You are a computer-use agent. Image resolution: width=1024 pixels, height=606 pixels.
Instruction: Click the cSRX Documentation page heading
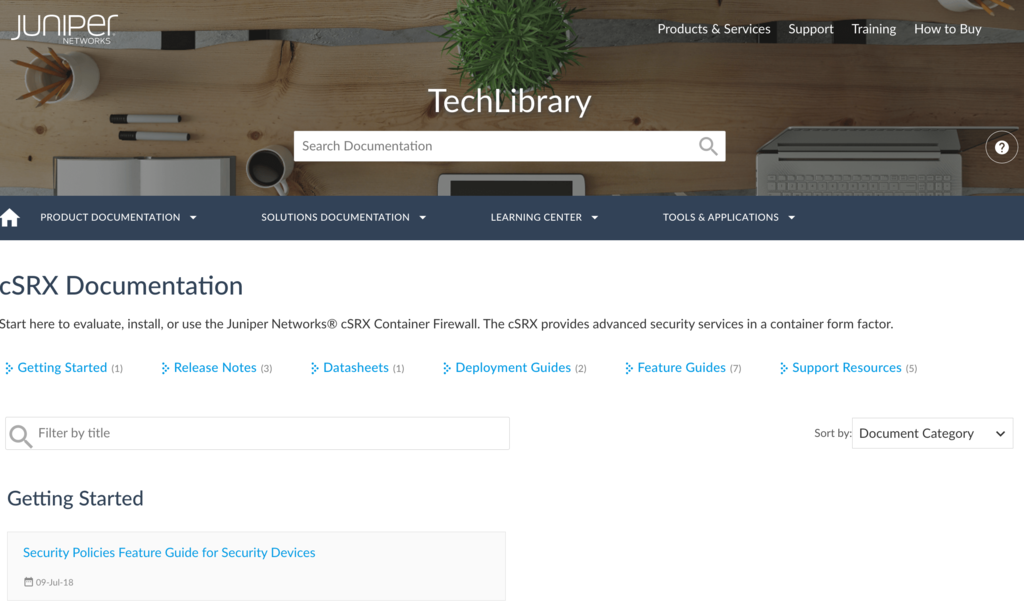pyautogui.click(x=121, y=286)
